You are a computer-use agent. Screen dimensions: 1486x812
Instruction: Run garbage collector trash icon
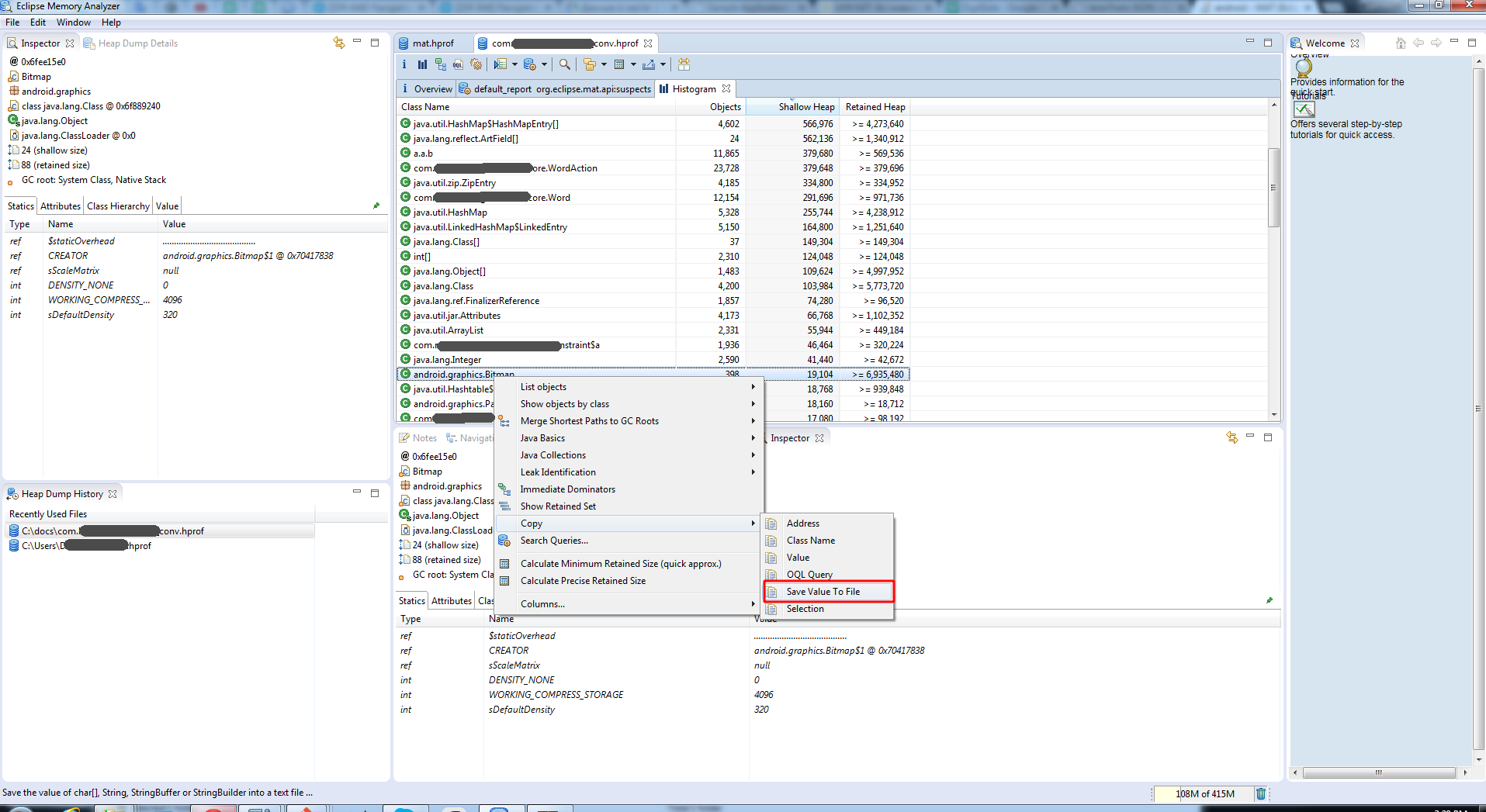coord(1261,793)
